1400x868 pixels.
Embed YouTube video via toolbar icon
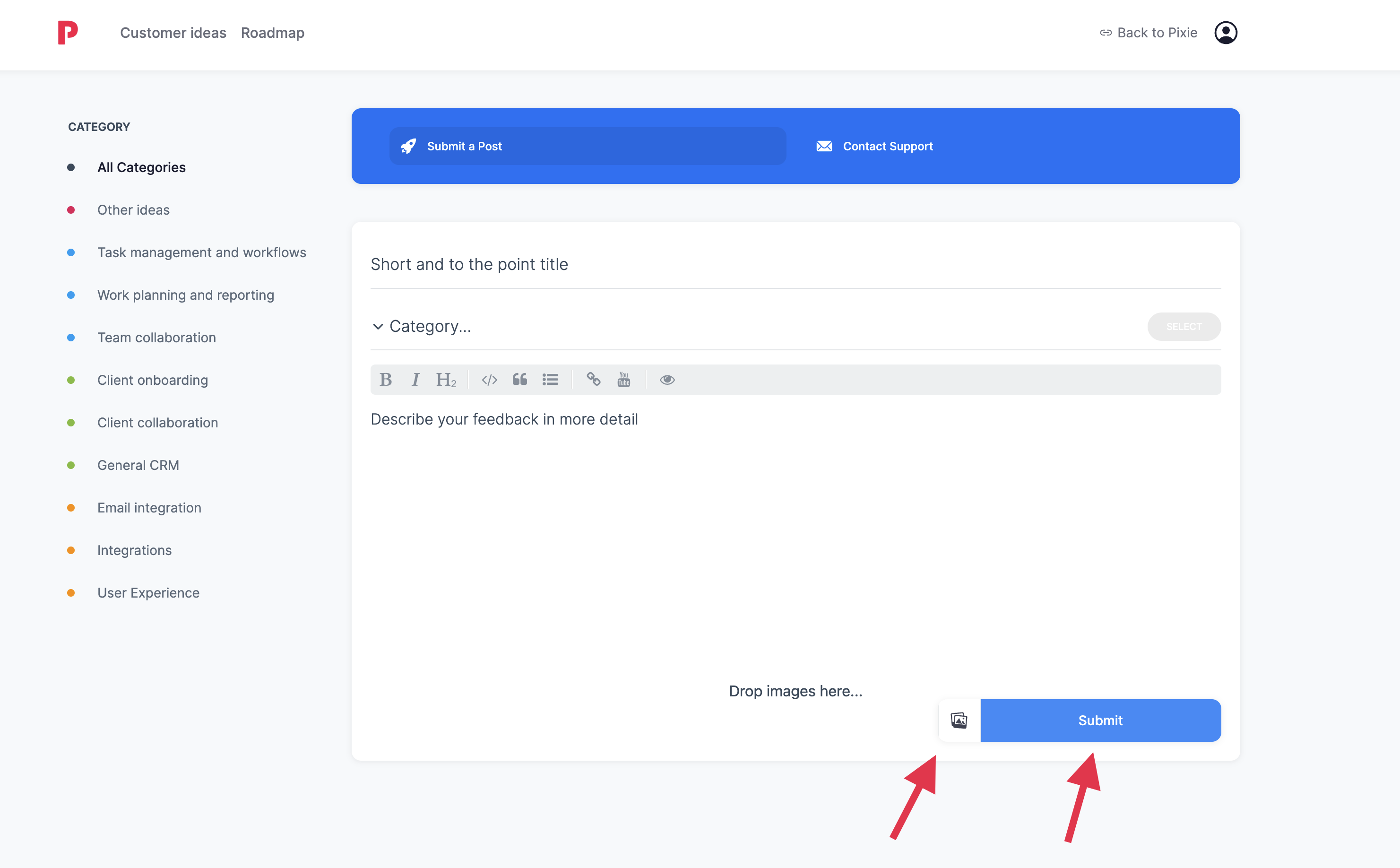click(624, 380)
